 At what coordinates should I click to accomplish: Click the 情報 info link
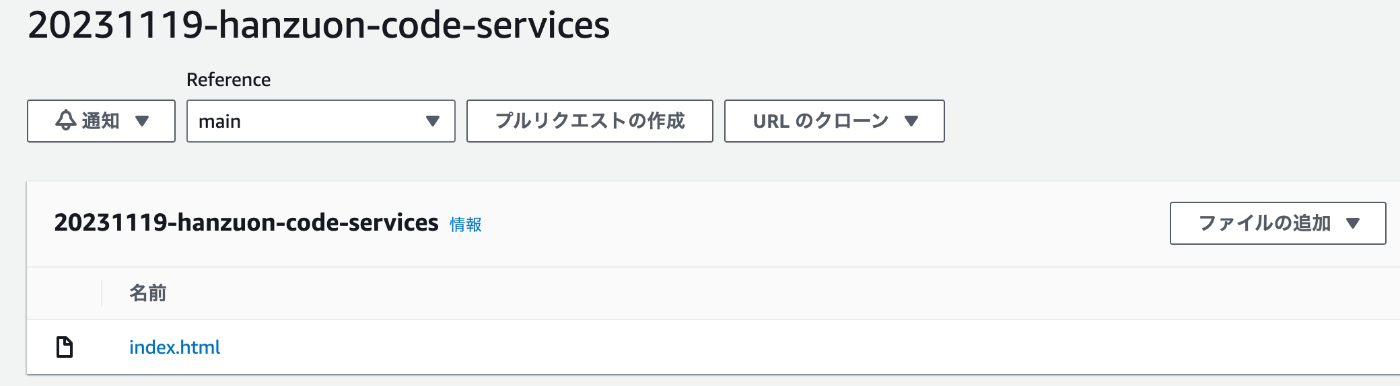tap(466, 224)
